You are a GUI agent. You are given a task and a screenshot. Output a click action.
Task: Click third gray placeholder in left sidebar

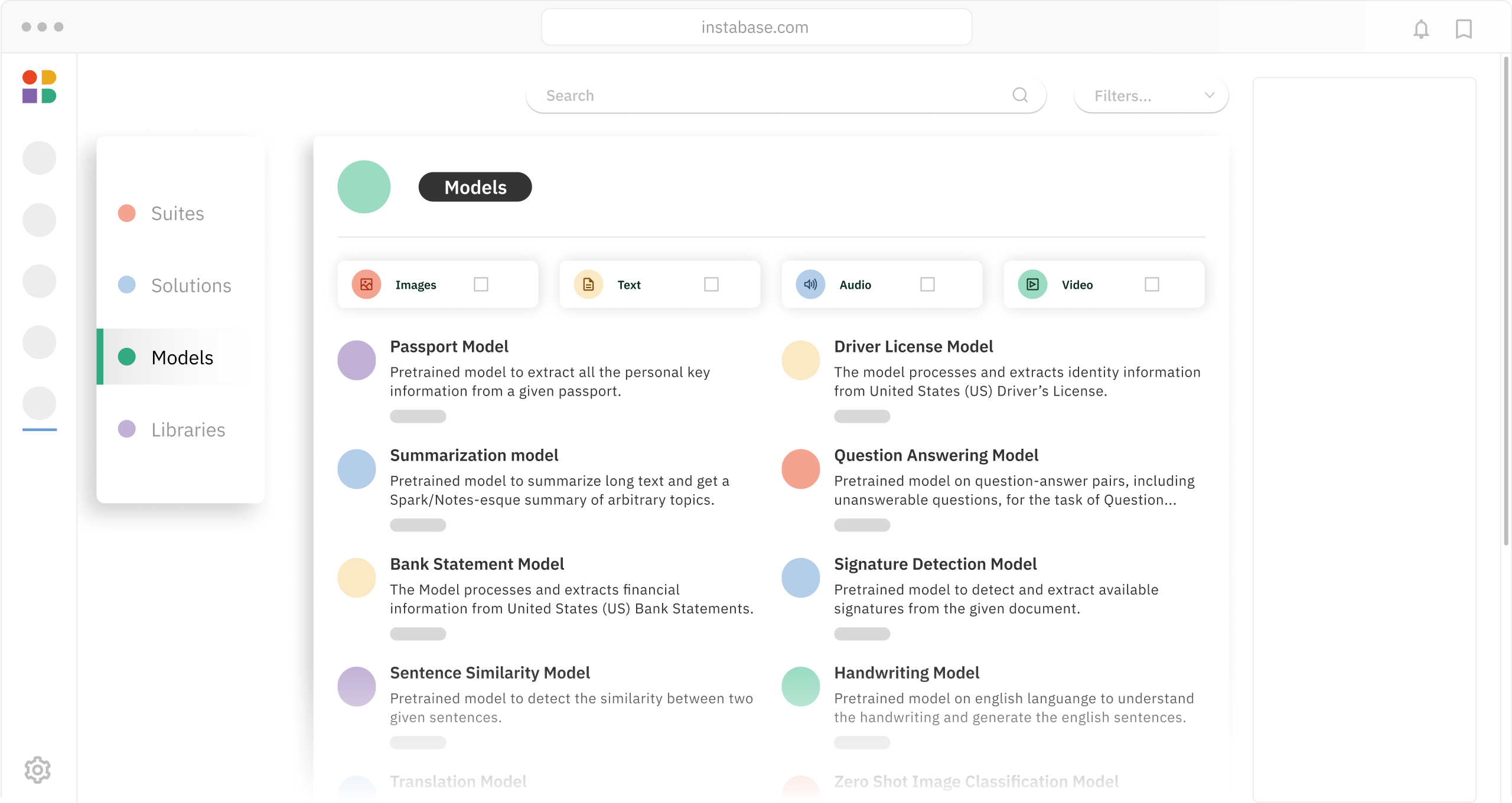[x=39, y=280]
